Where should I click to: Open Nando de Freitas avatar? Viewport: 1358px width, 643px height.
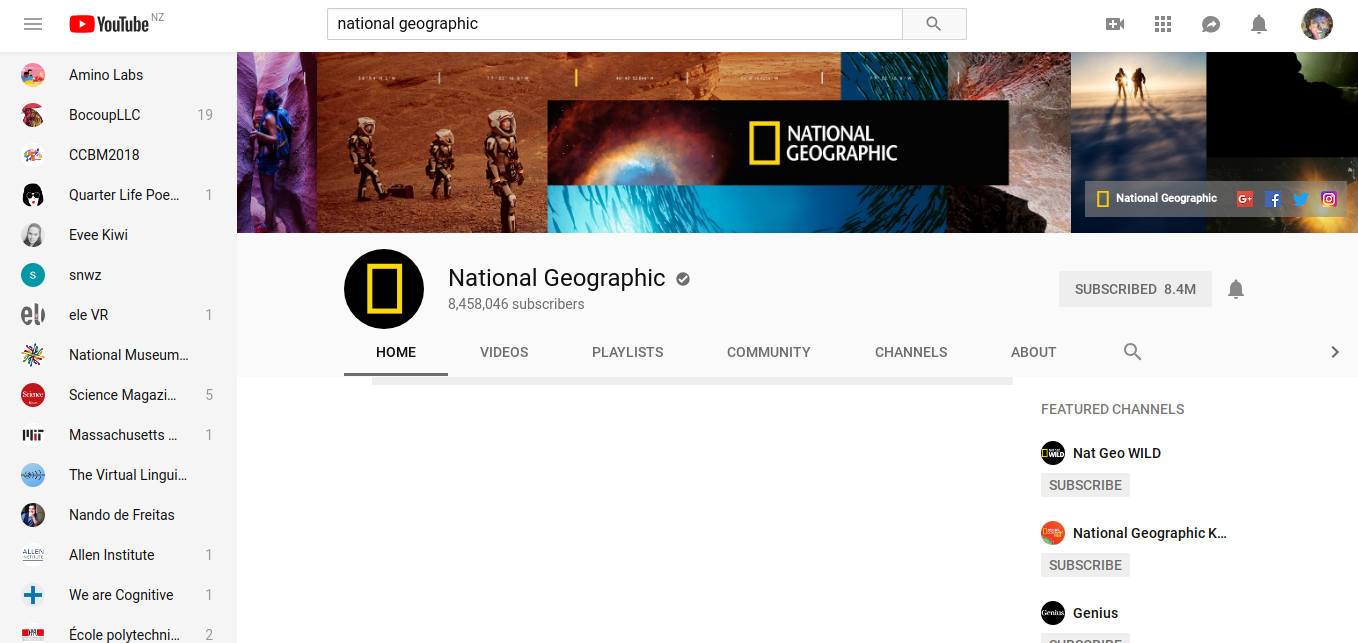33,515
